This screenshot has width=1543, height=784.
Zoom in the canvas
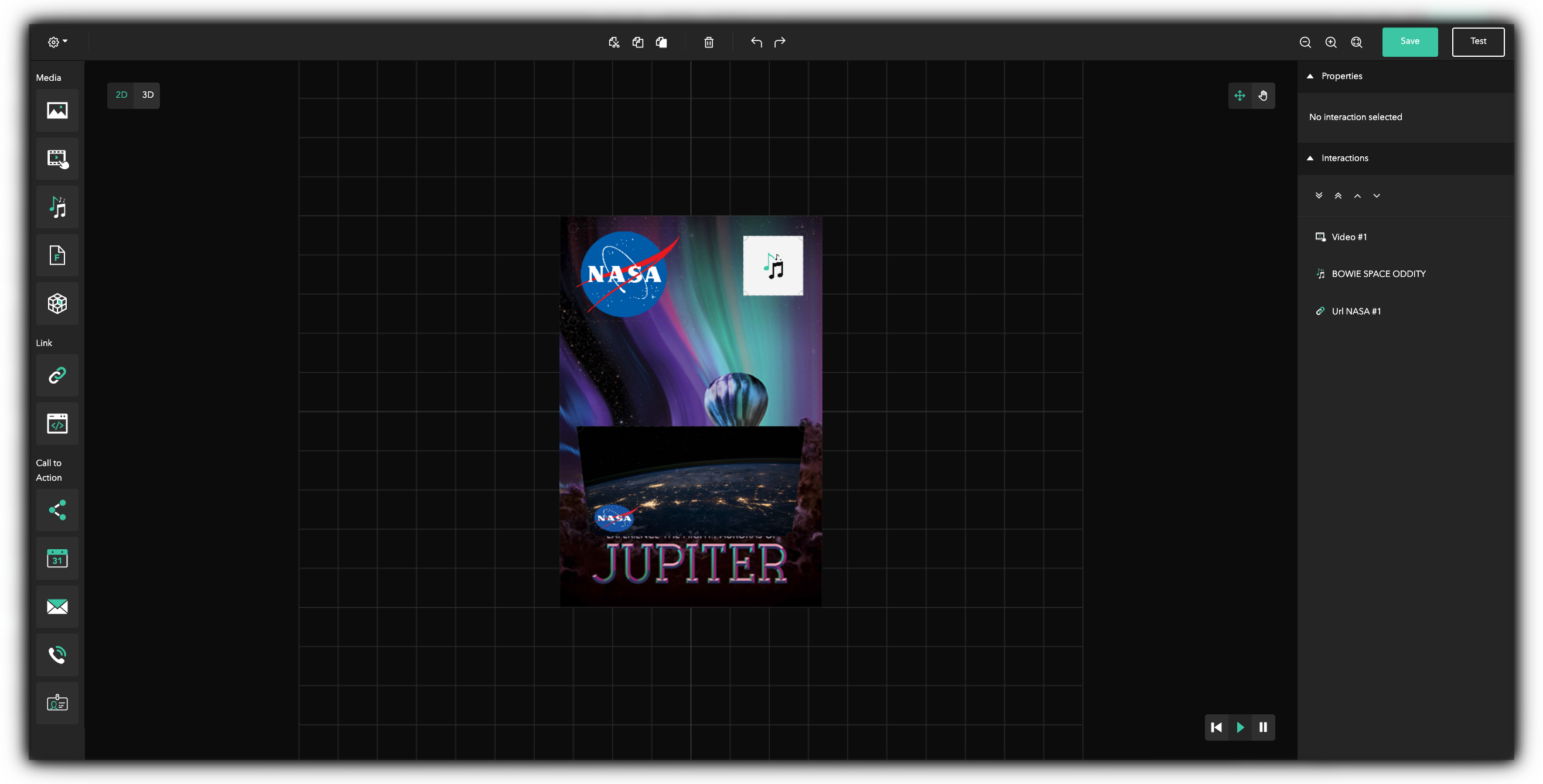pyautogui.click(x=1331, y=42)
